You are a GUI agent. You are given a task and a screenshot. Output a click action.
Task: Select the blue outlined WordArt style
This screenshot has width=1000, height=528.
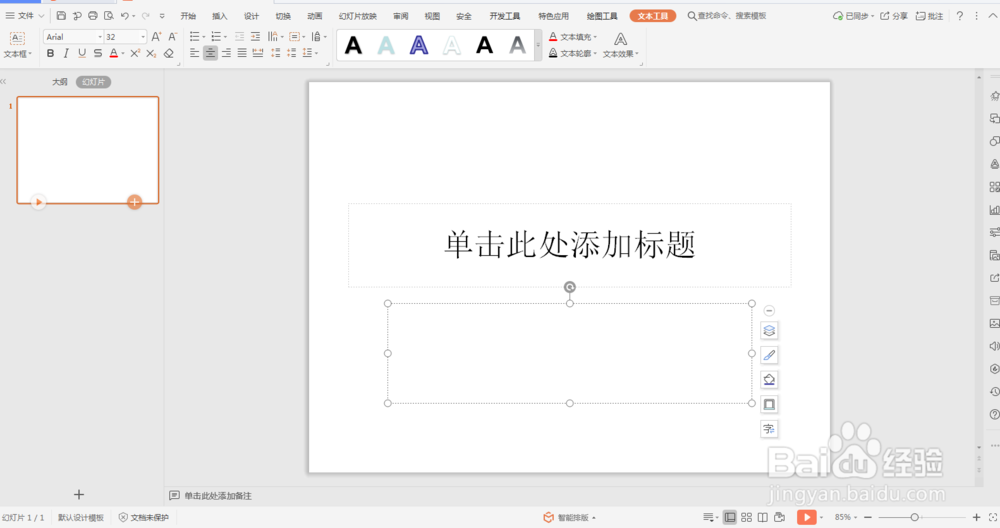pos(418,45)
